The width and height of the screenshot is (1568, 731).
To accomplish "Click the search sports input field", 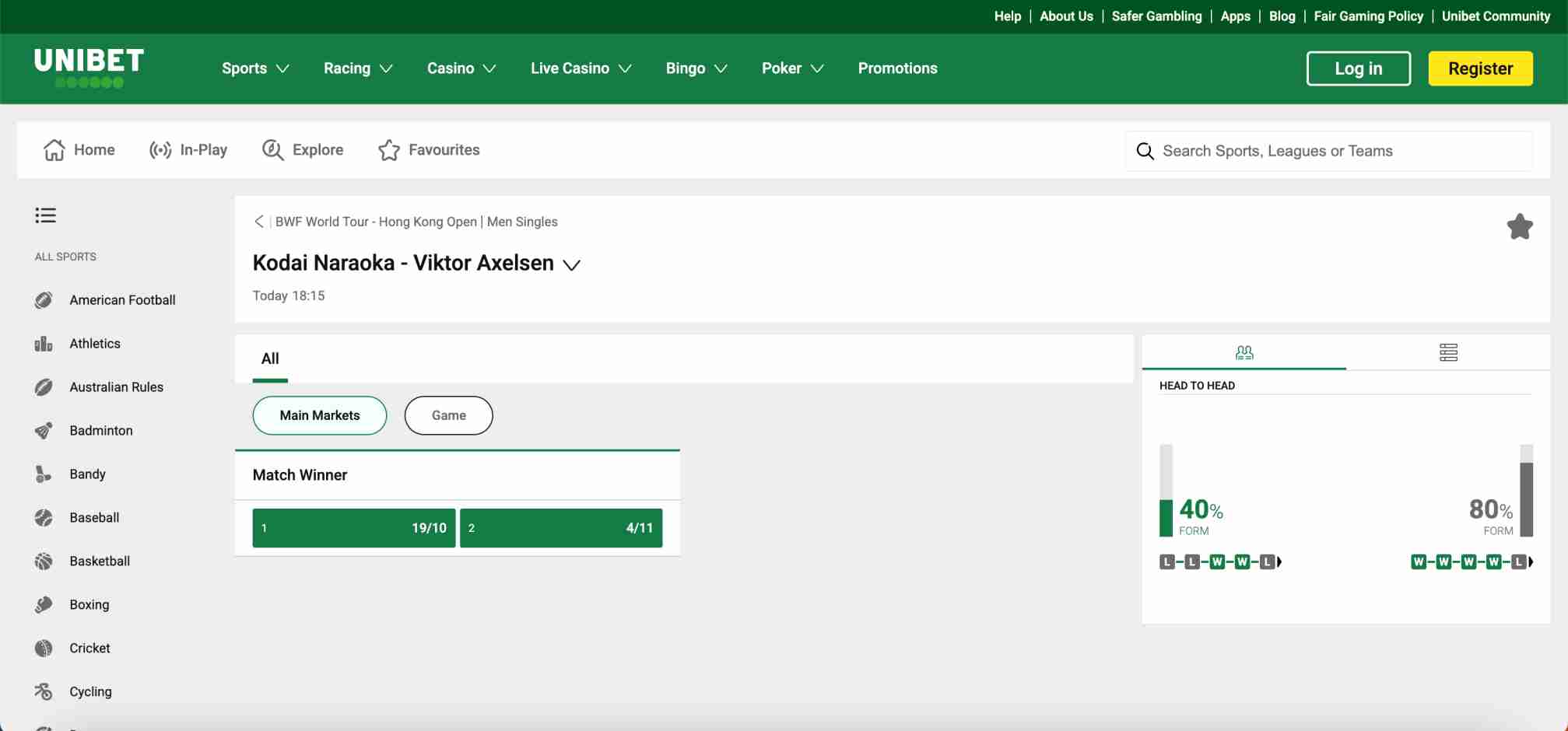I will coord(1328,151).
